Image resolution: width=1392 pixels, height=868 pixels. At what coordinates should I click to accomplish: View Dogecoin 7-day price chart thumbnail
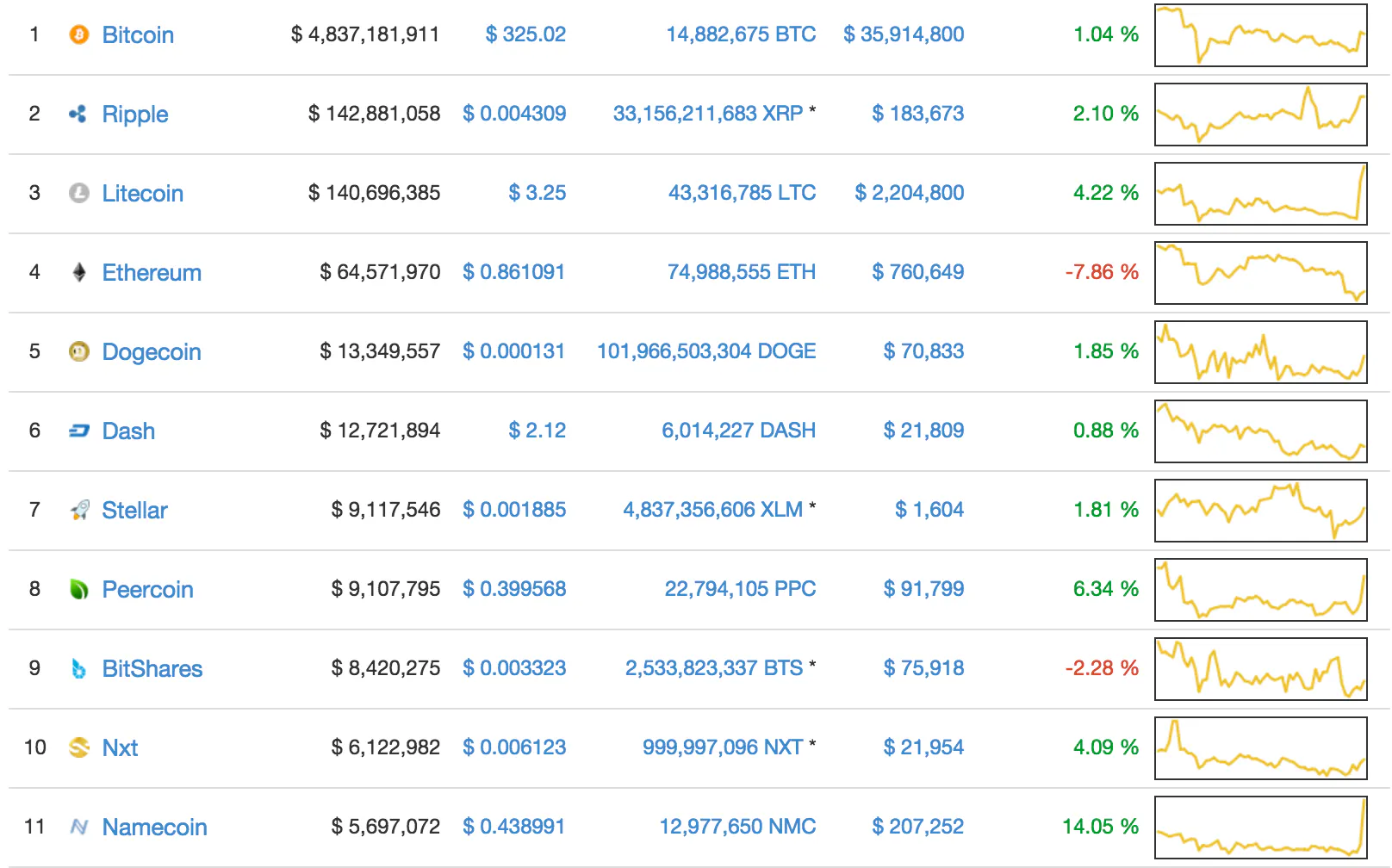coord(1261,352)
